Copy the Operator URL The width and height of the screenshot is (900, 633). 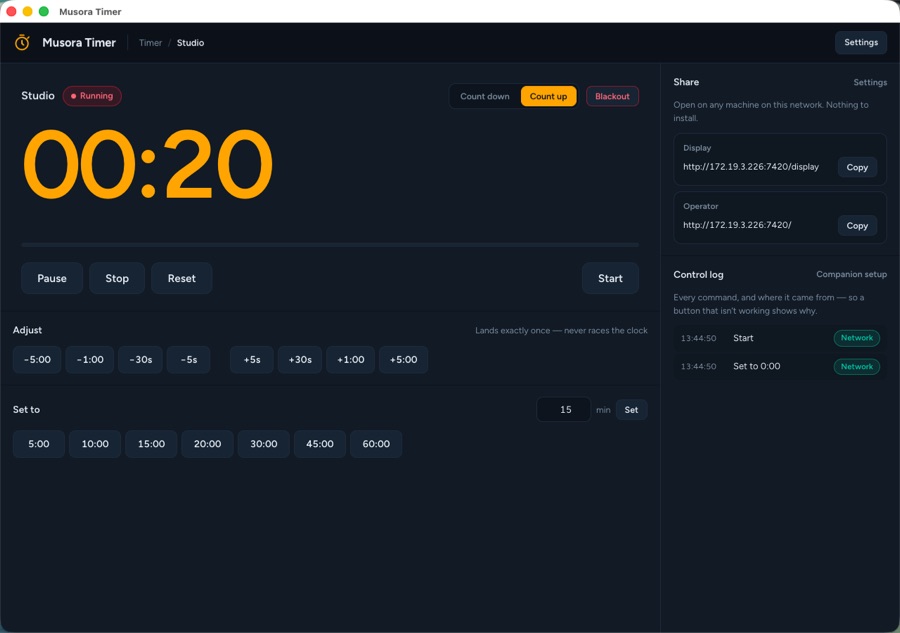tap(857, 226)
